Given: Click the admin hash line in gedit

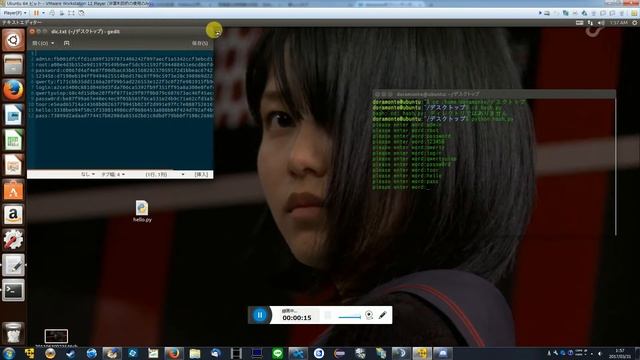Looking at the screenshot, I should click(124, 59).
